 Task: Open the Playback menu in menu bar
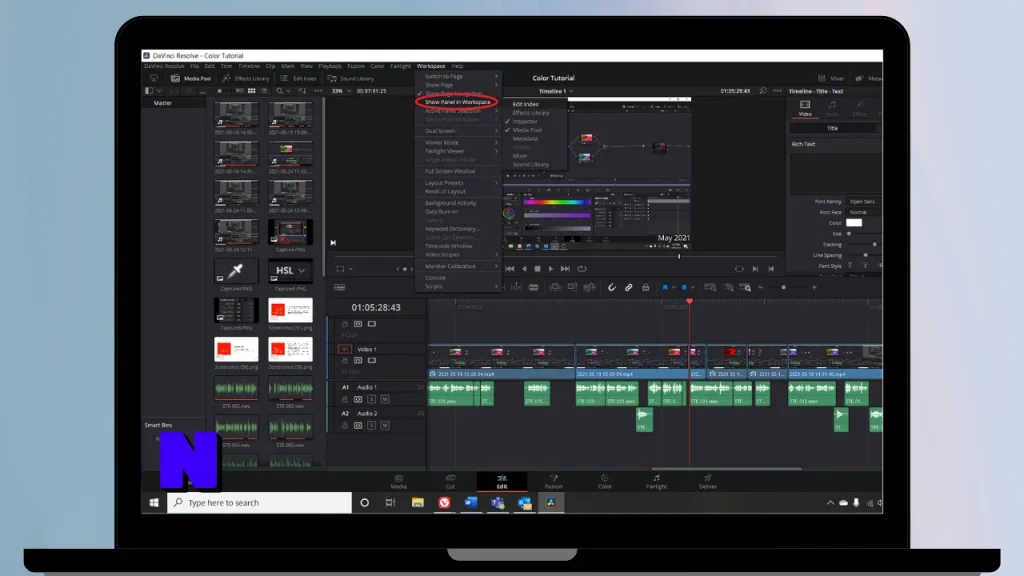click(x=330, y=66)
